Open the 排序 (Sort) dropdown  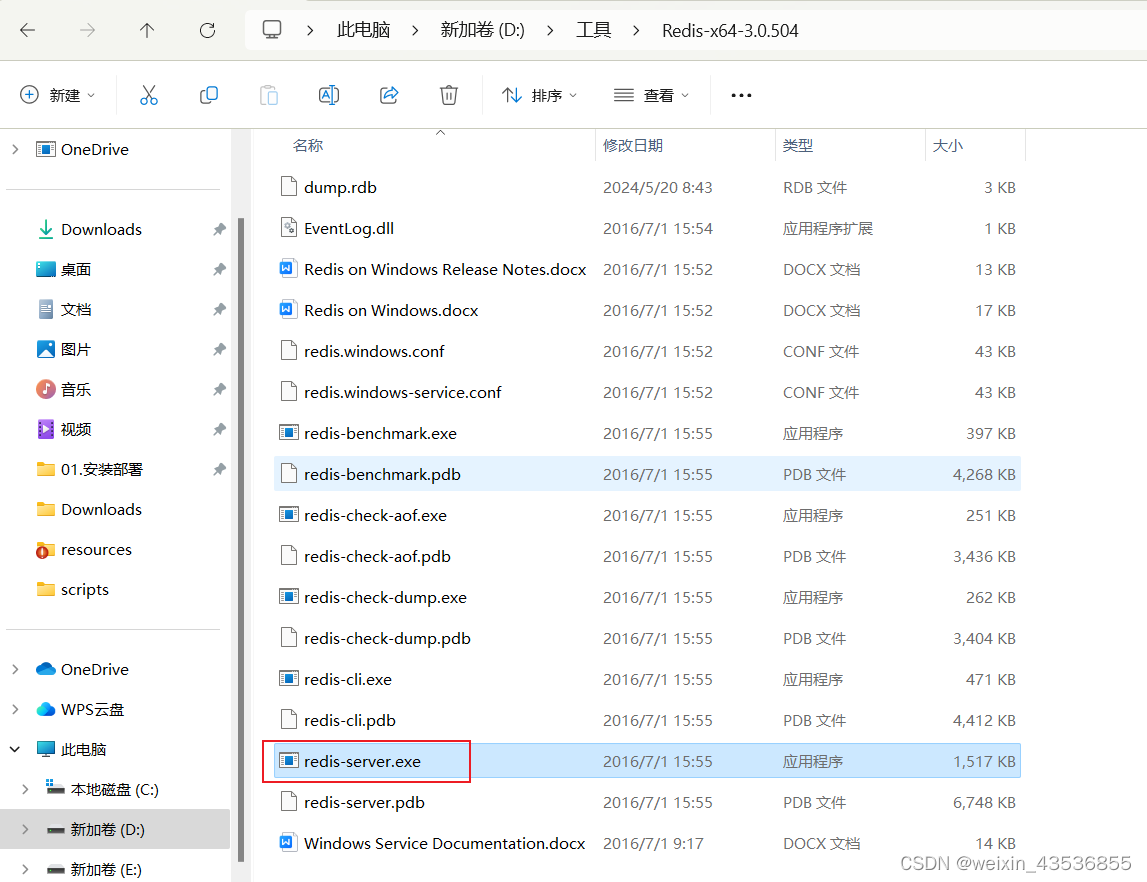pos(540,95)
